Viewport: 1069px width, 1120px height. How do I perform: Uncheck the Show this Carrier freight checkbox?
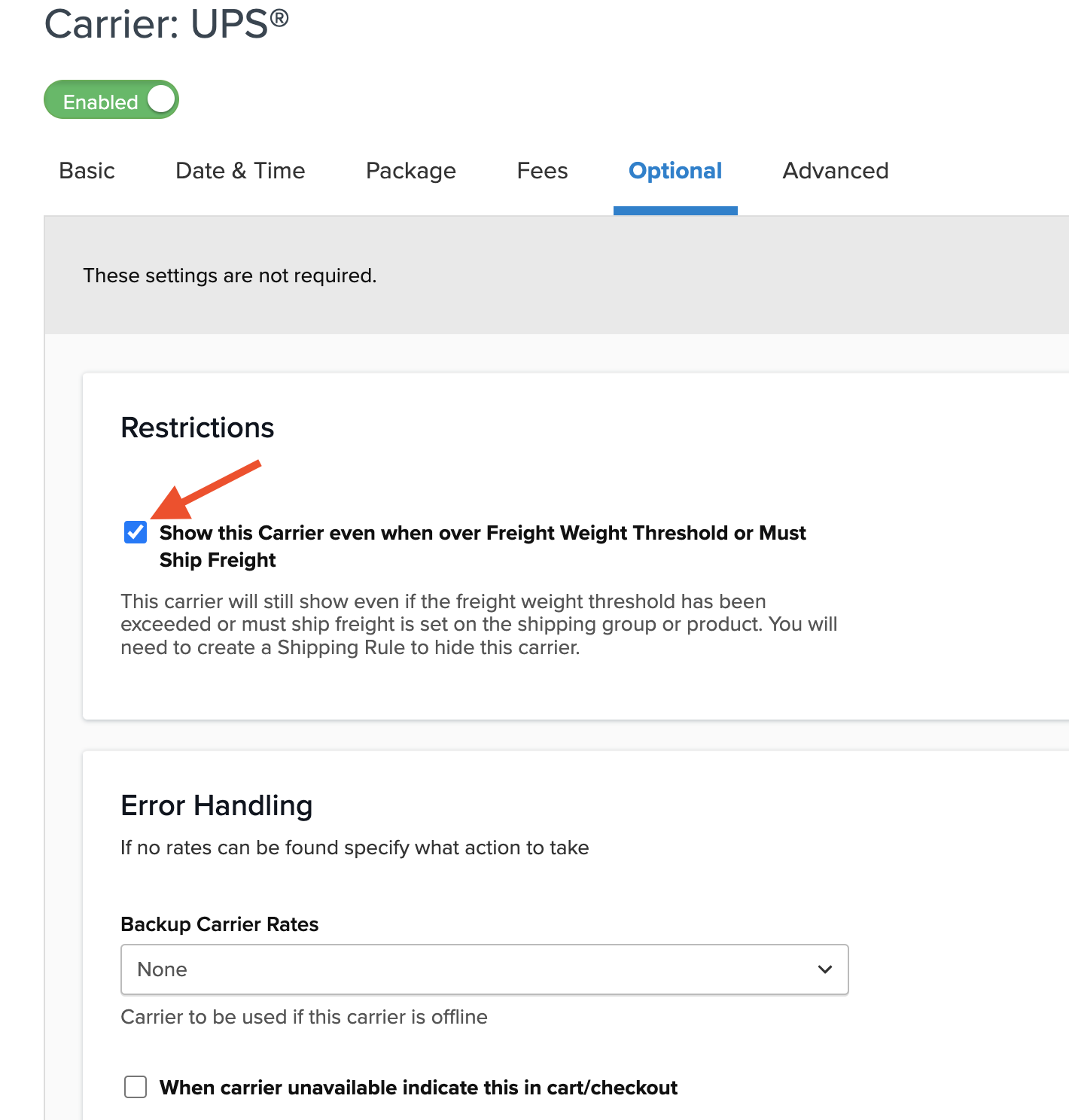click(136, 532)
